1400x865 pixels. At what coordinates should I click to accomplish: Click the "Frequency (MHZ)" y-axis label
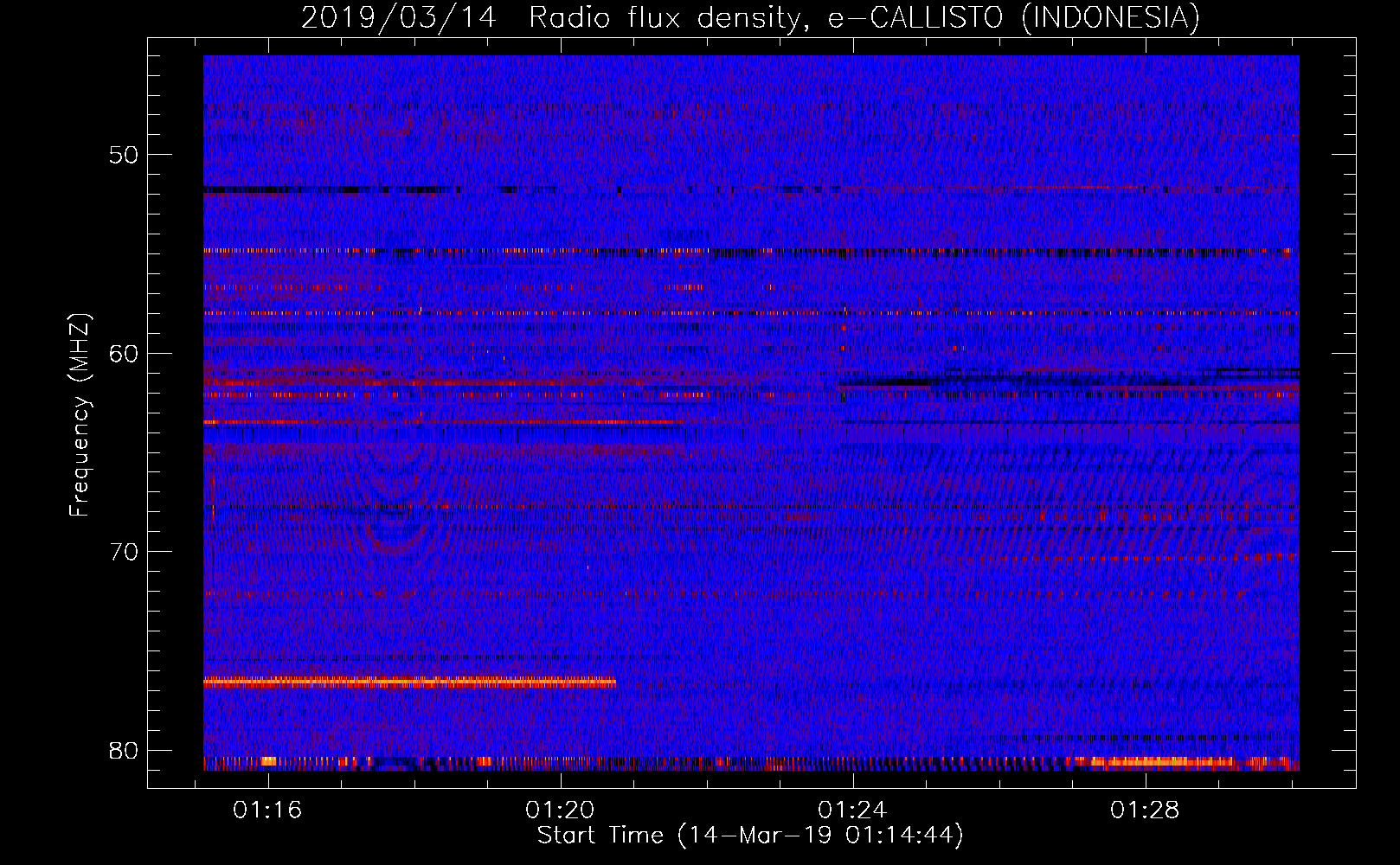pos(80,415)
